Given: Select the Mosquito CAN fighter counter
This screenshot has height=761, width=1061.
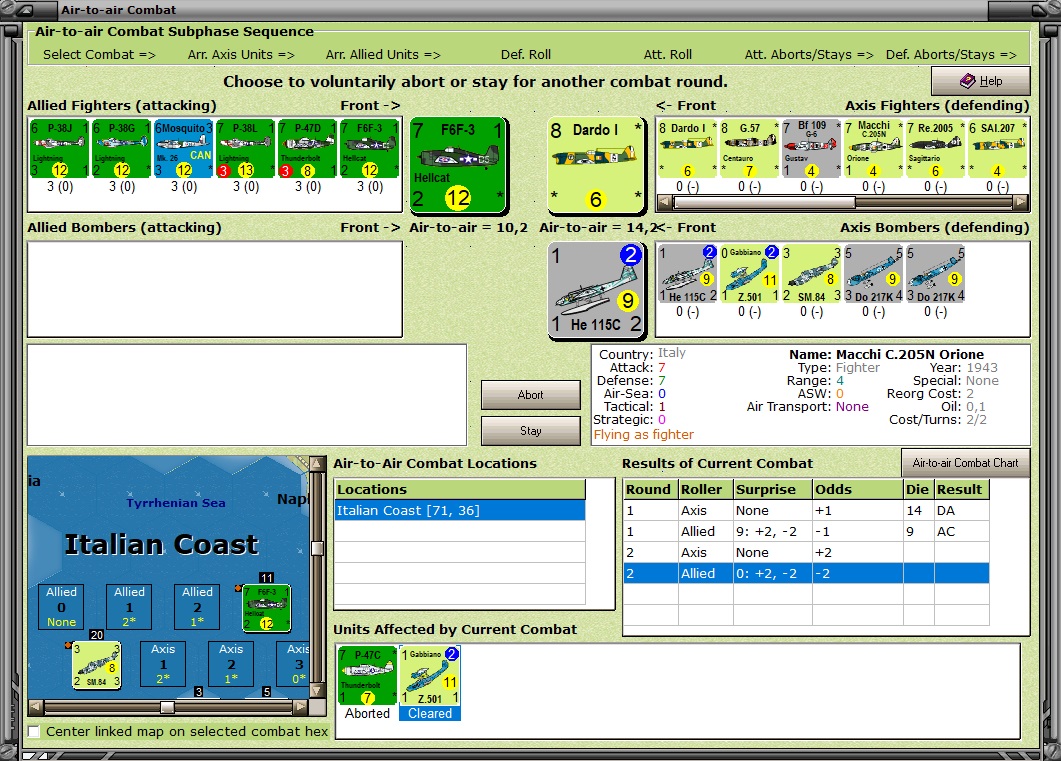Looking at the screenshot, I should 183,149.
